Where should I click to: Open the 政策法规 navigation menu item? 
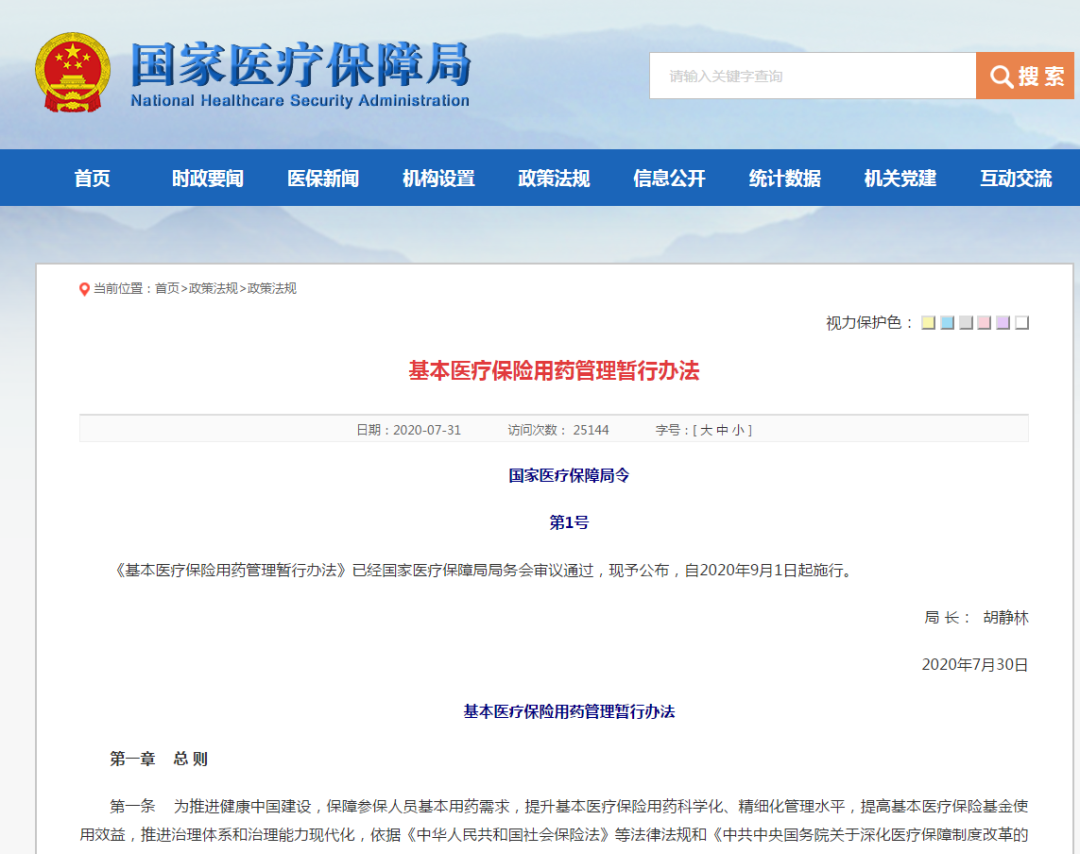[x=553, y=178]
